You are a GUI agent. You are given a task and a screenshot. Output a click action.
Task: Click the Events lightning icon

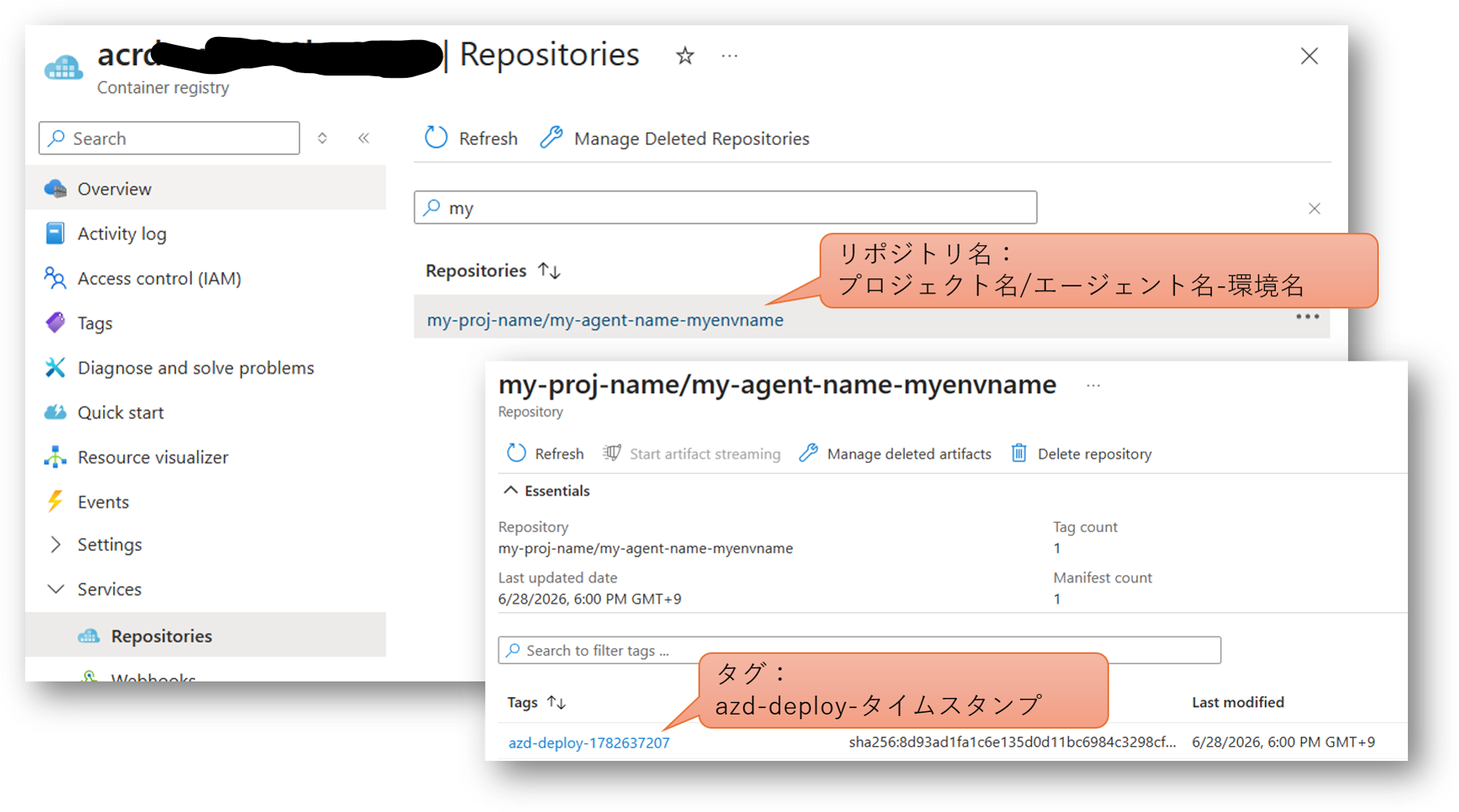click(55, 502)
